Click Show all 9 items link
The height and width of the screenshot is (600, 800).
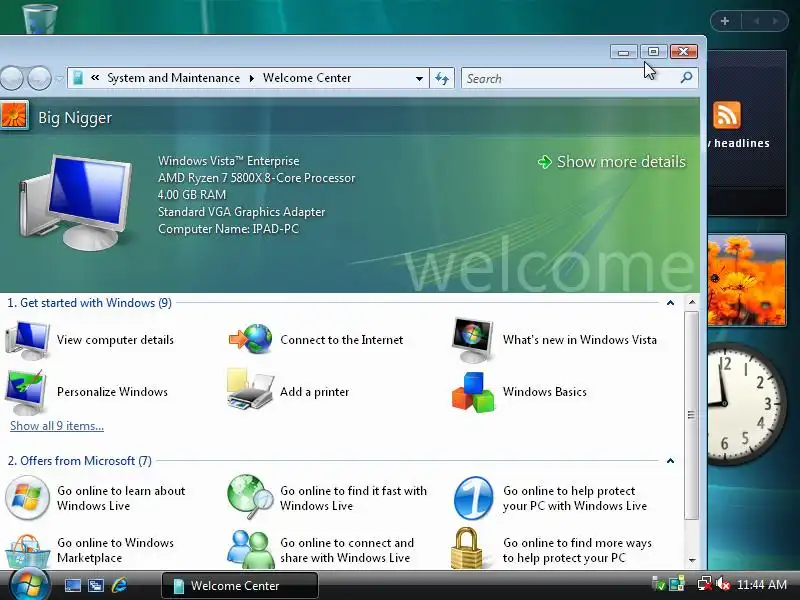pos(57,426)
